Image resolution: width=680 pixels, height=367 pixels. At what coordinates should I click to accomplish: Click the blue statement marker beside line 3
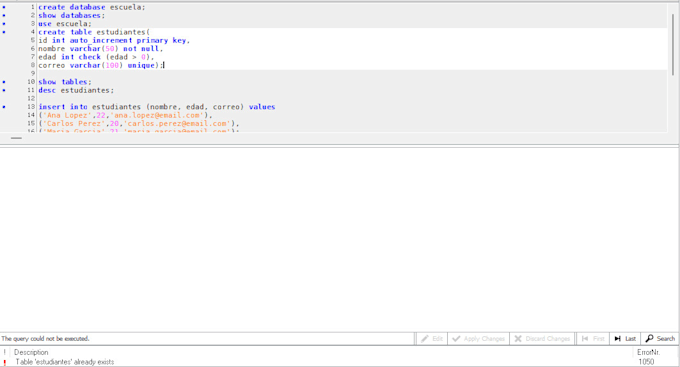pyautogui.click(x=4, y=24)
